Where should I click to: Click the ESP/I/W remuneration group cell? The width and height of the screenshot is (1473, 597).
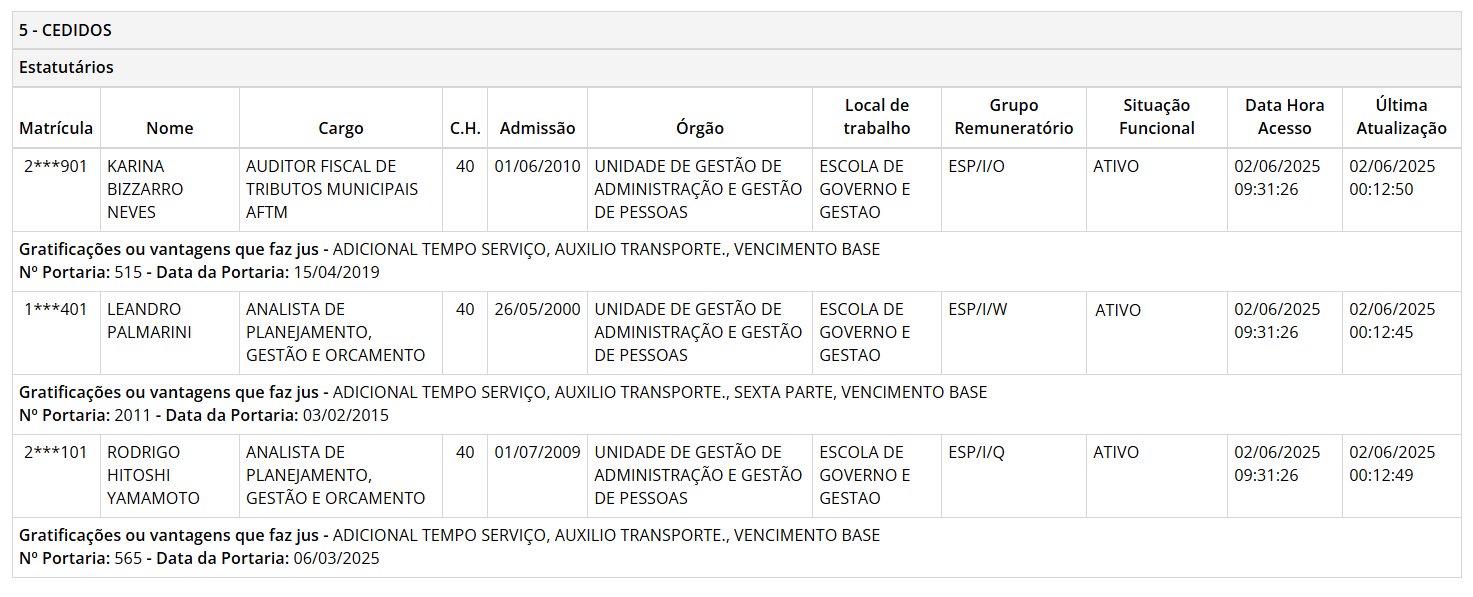978,309
